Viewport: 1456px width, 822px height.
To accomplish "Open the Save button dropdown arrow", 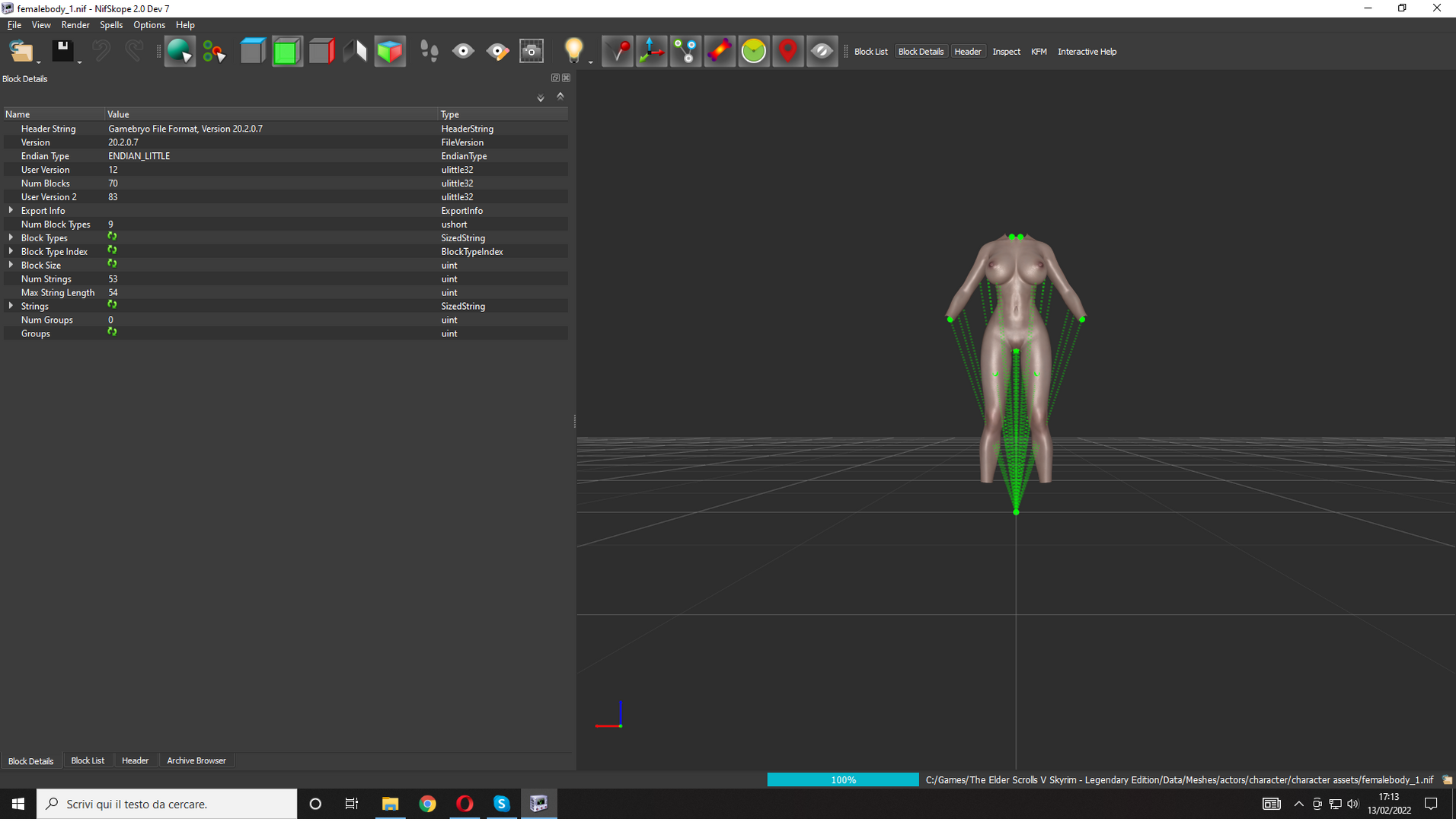I will pyautogui.click(x=79, y=62).
